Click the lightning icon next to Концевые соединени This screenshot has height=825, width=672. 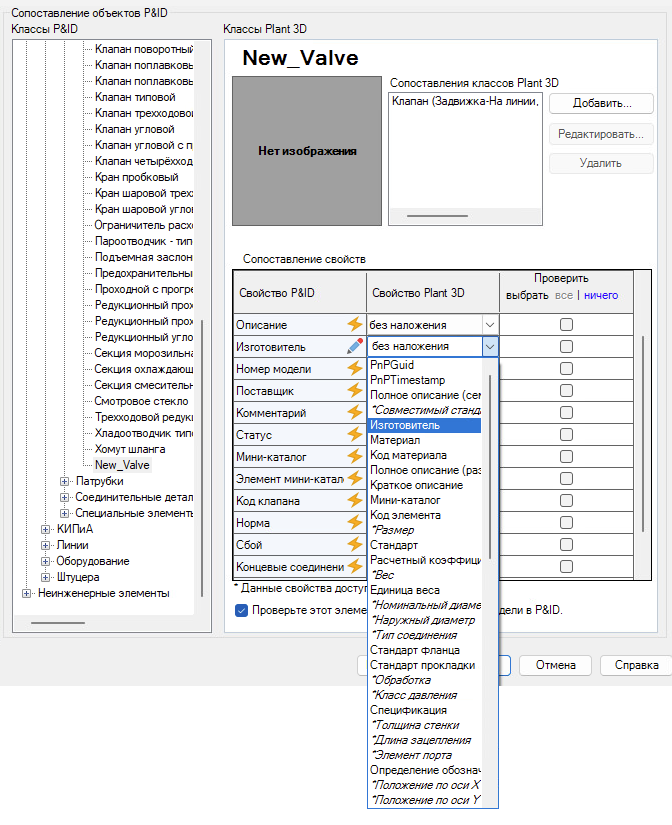(355, 566)
